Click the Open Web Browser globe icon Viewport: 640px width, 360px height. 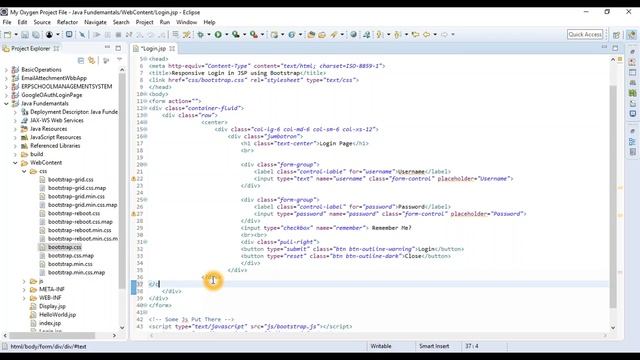(x=353, y=35)
